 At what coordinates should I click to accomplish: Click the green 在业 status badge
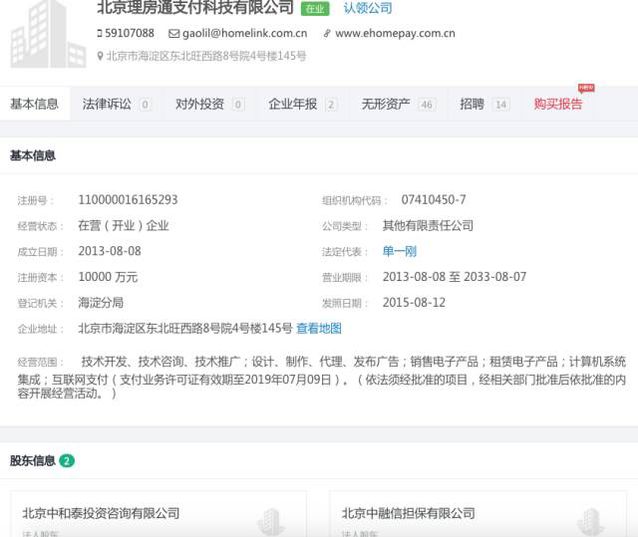(314, 9)
